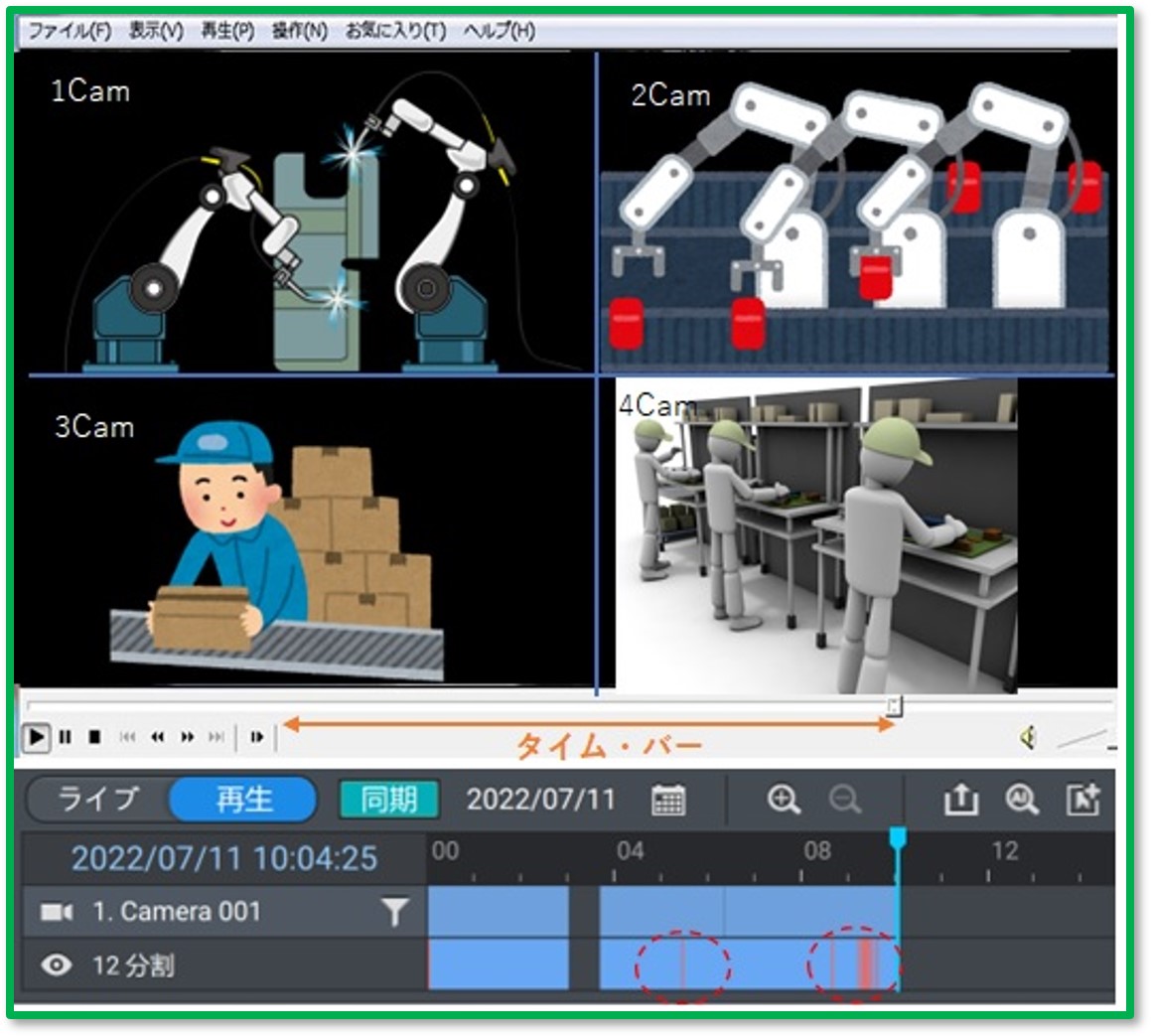Zoom in on the timeline

pyautogui.click(x=784, y=800)
